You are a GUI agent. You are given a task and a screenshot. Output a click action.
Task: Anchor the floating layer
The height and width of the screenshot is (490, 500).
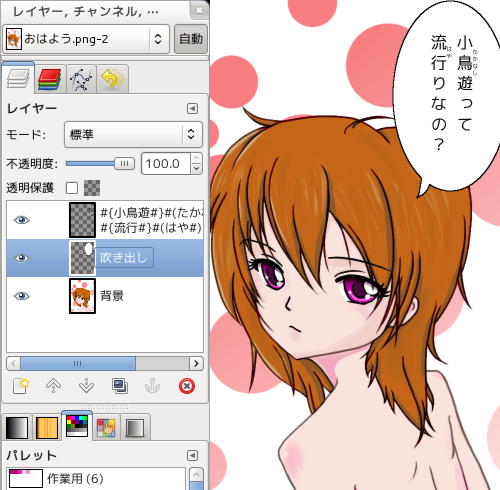click(x=152, y=386)
